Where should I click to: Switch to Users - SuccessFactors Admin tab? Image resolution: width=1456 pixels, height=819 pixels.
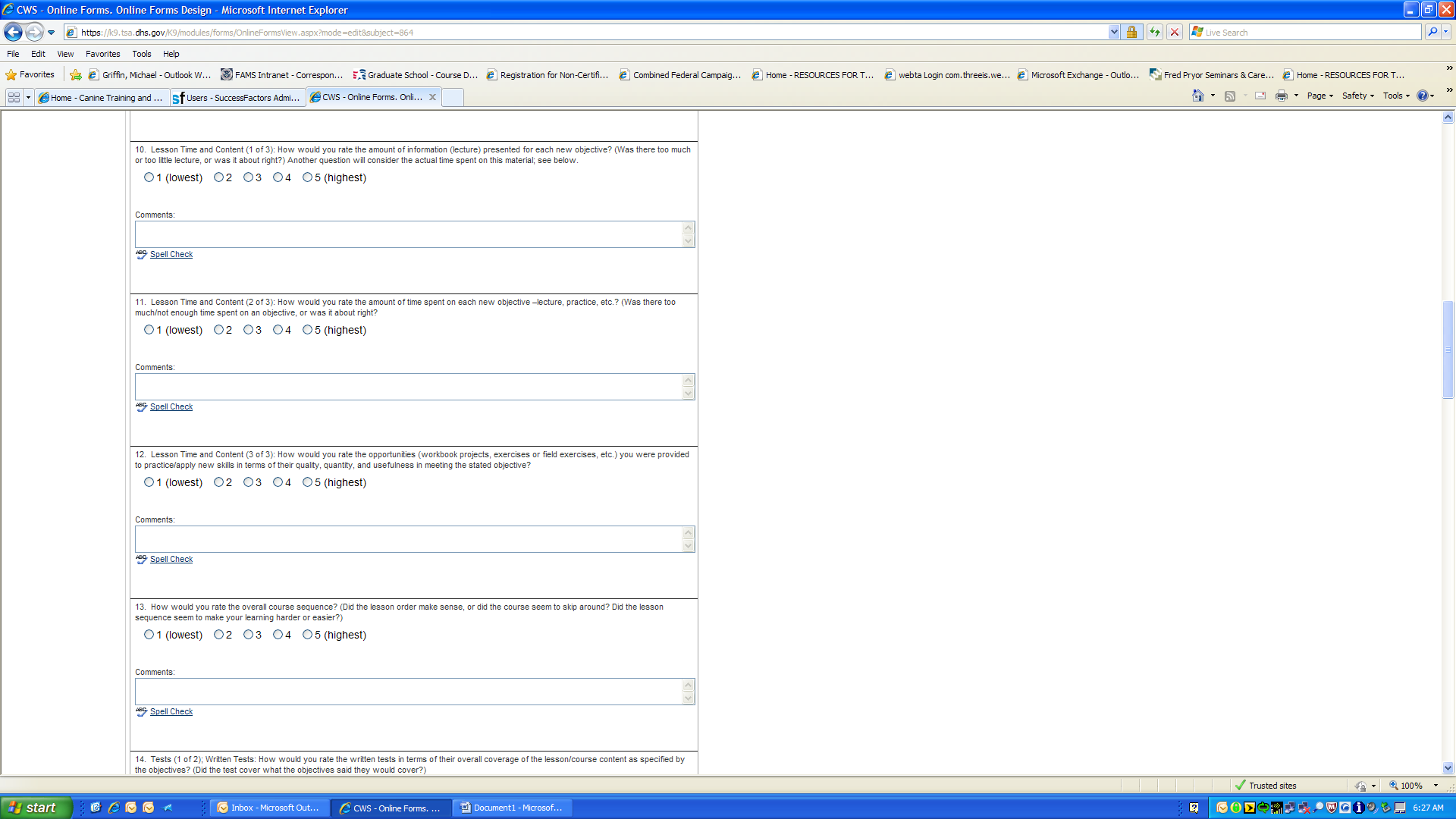pyautogui.click(x=238, y=97)
